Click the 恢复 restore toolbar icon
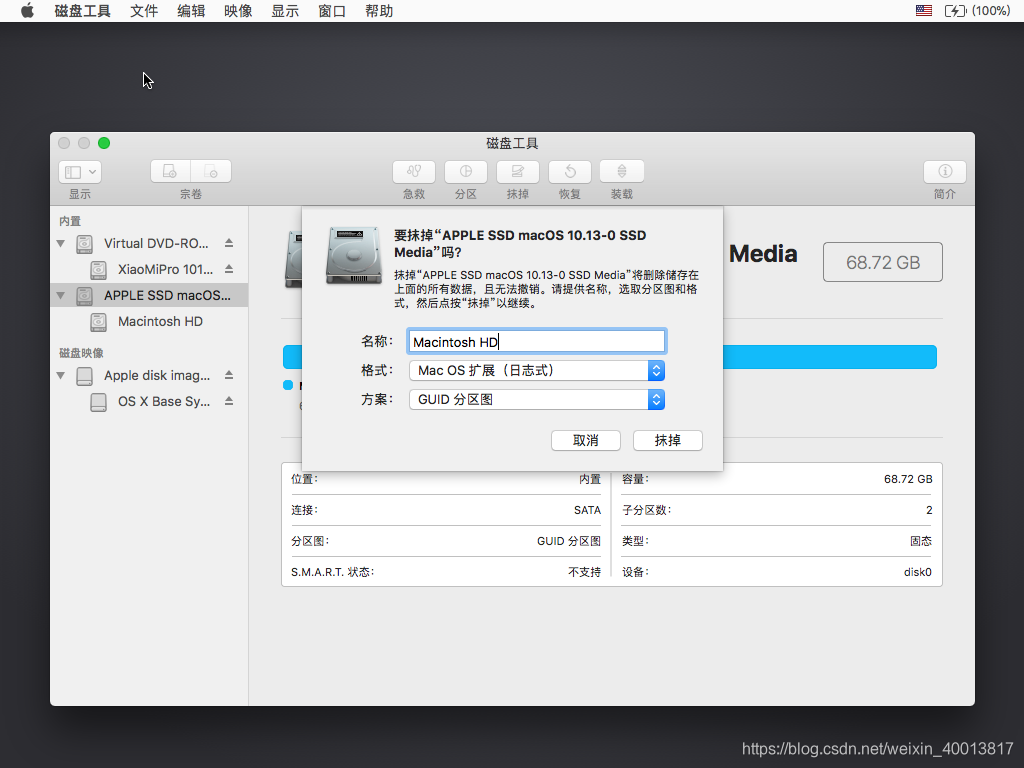The image size is (1024, 768). click(x=569, y=171)
